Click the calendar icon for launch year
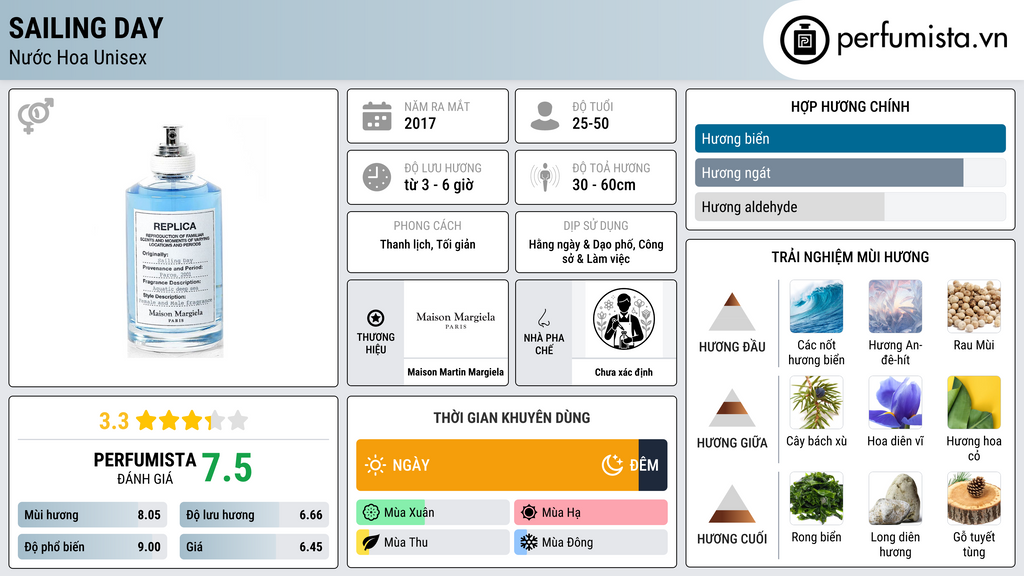Image resolution: width=1024 pixels, height=576 pixels. pyautogui.click(x=377, y=116)
